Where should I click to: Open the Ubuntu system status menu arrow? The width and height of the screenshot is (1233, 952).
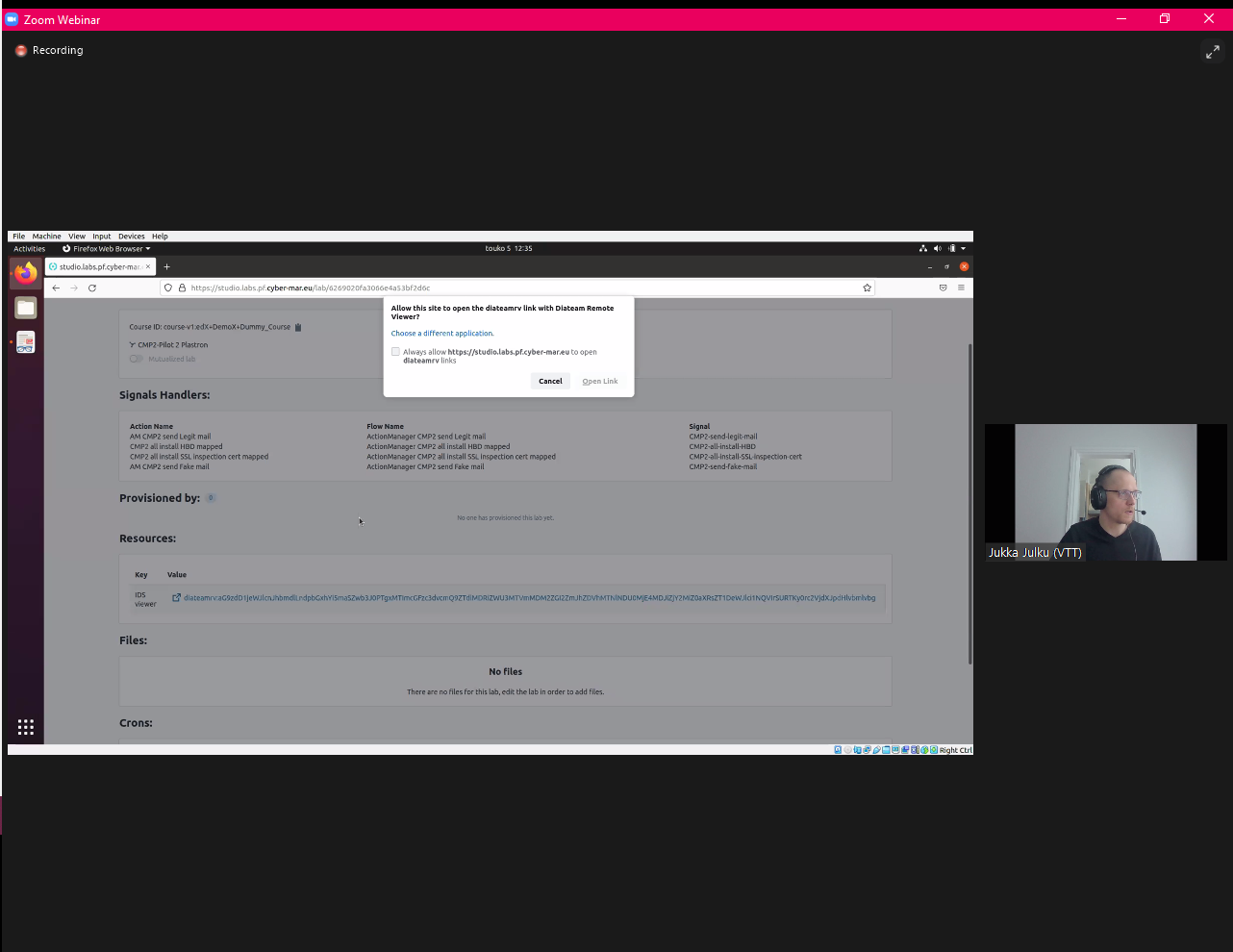pos(963,248)
